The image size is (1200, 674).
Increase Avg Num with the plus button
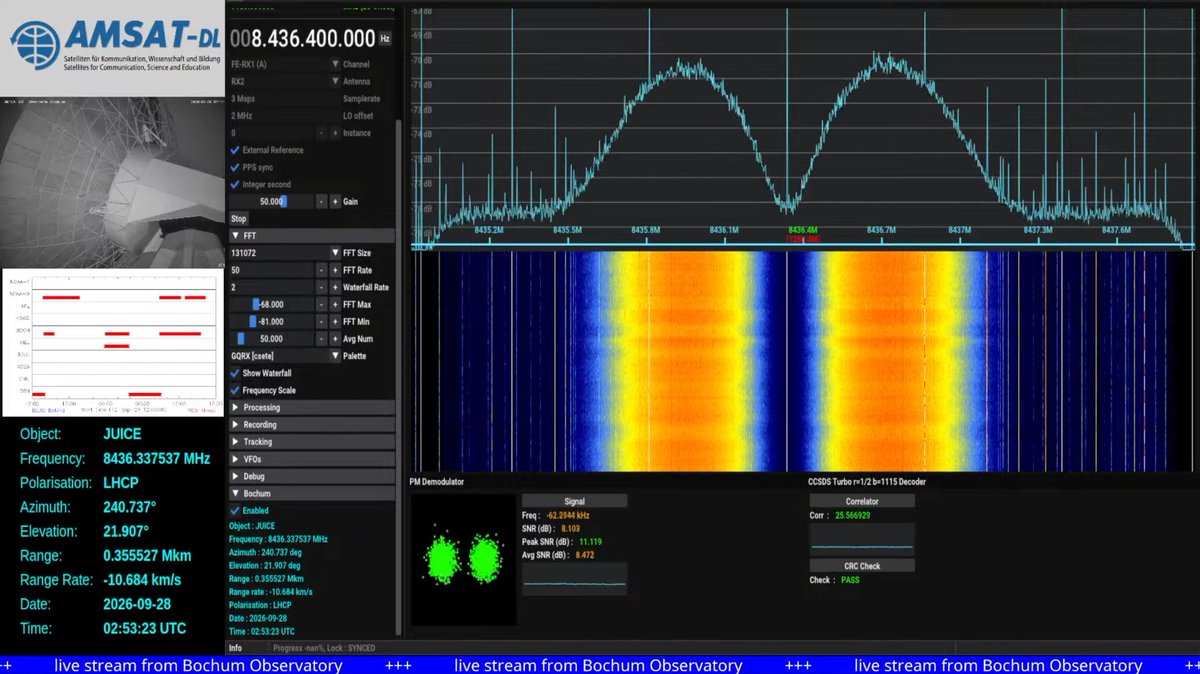tap(335, 339)
